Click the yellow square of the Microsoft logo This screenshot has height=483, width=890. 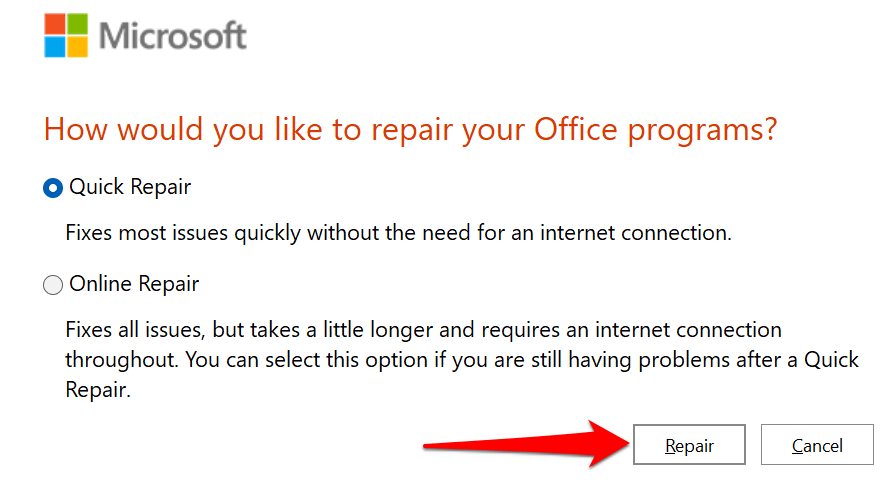pyautogui.click(x=78, y=44)
